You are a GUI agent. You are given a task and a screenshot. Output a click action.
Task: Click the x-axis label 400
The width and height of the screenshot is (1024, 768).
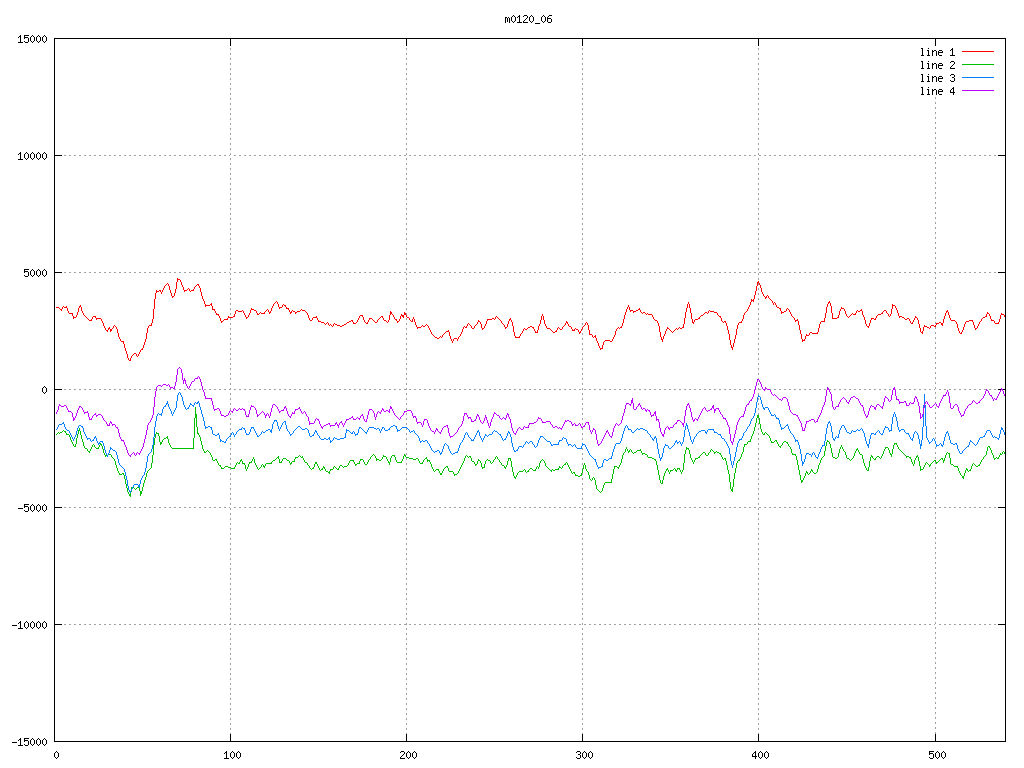click(x=761, y=756)
